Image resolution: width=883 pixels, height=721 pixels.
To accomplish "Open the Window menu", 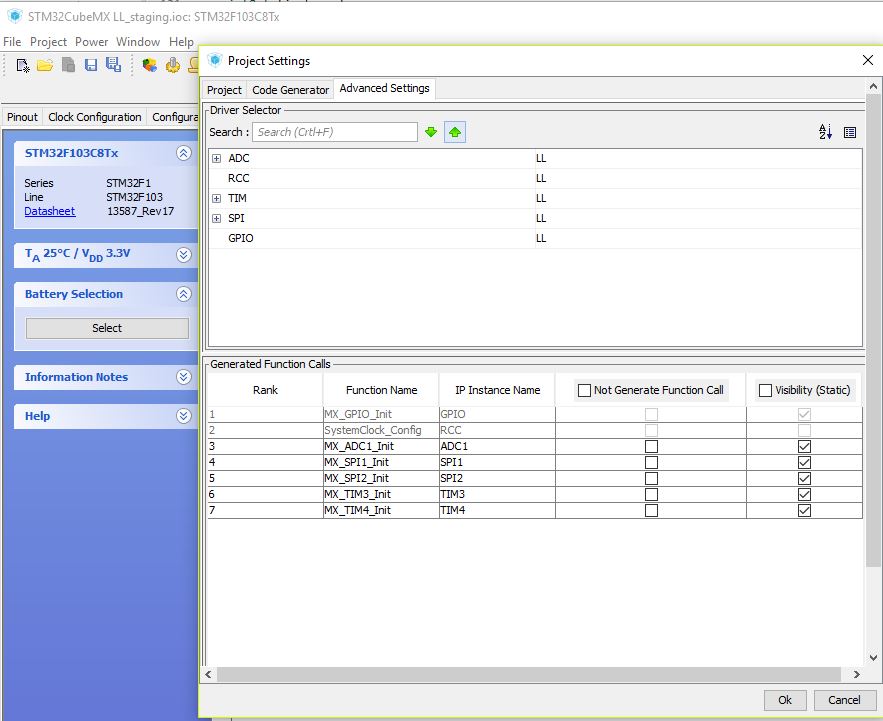I will (138, 42).
